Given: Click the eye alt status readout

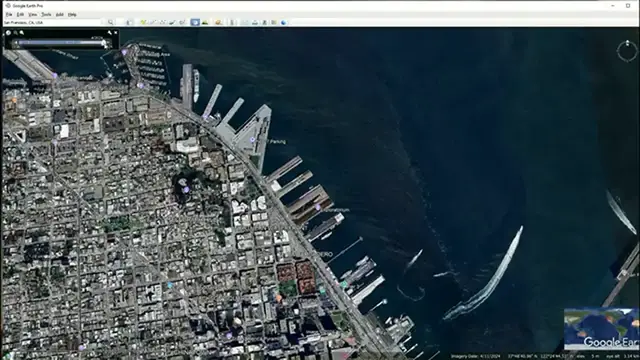Looking at the screenshot, I should coord(622,356).
